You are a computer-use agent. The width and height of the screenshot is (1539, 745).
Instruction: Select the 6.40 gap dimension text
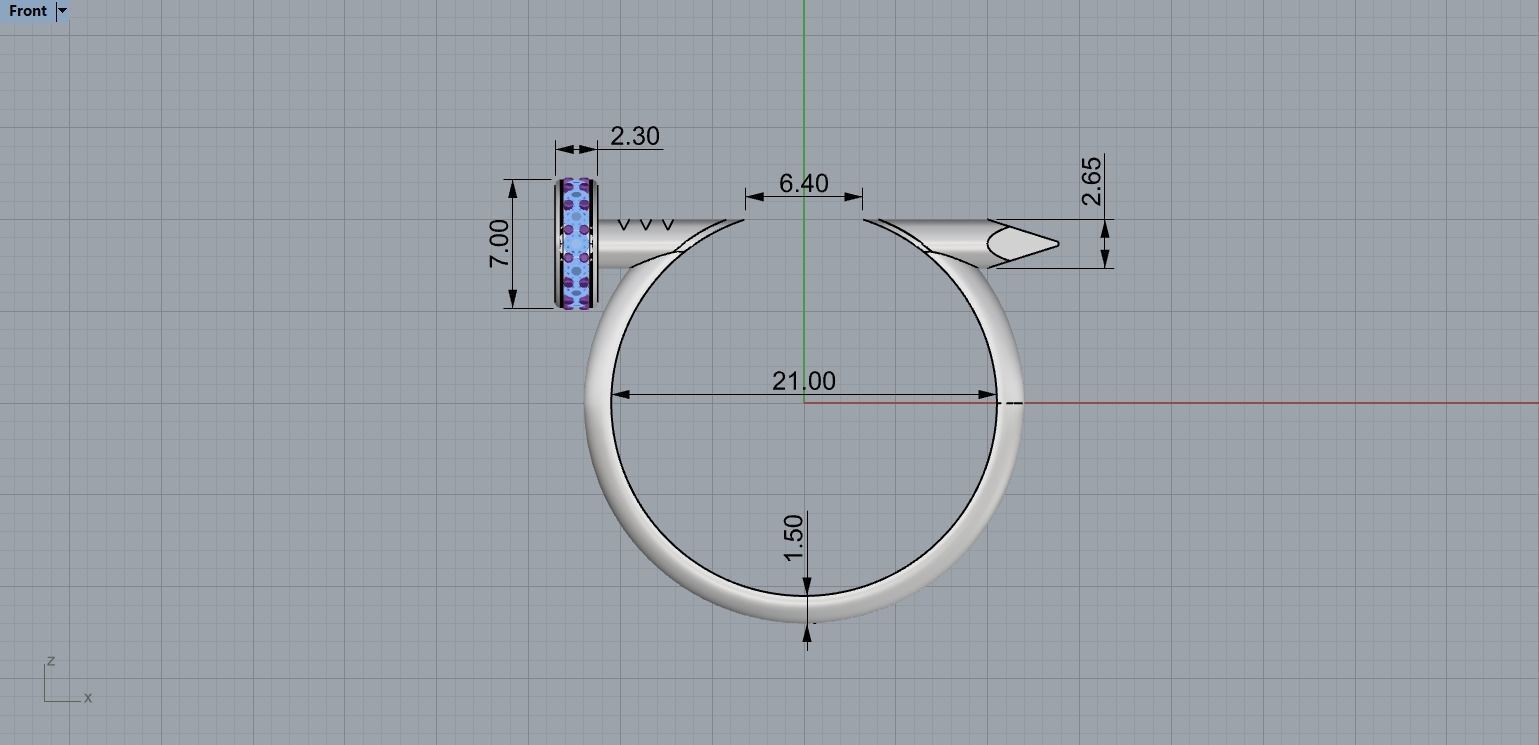[x=803, y=183]
